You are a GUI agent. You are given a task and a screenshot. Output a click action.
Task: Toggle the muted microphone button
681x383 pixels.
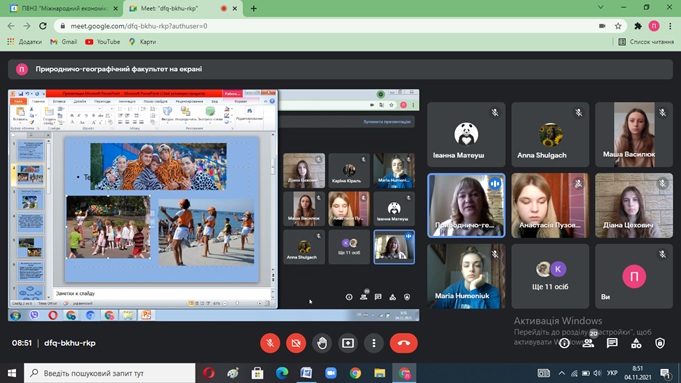click(x=270, y=343)
